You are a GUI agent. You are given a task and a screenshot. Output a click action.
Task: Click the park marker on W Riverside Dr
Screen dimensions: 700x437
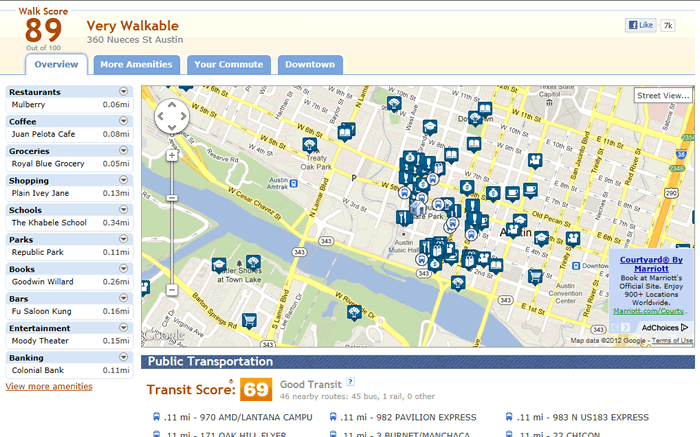(354, 312)
